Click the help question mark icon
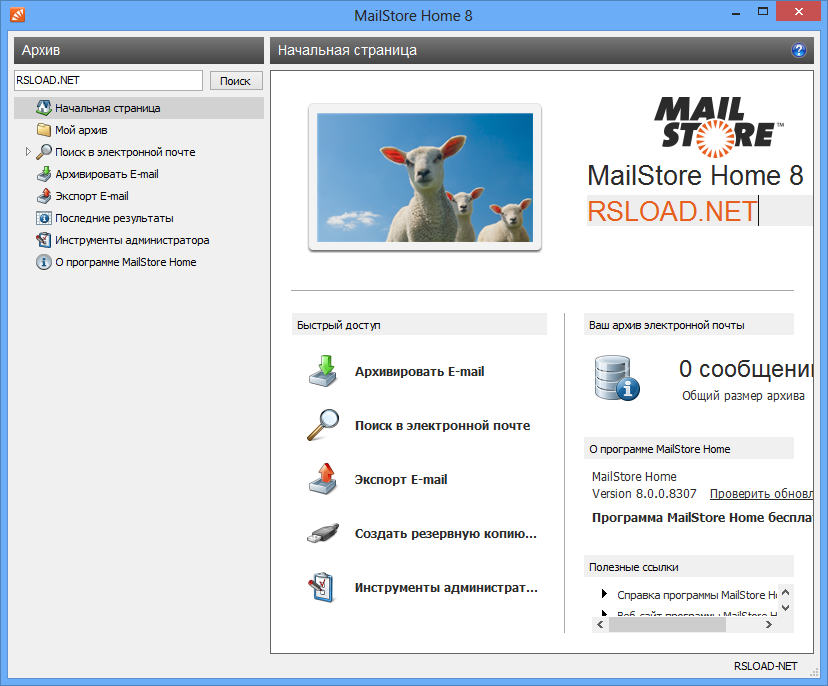This screenshot has height=686, width=828. coord(798,50)
